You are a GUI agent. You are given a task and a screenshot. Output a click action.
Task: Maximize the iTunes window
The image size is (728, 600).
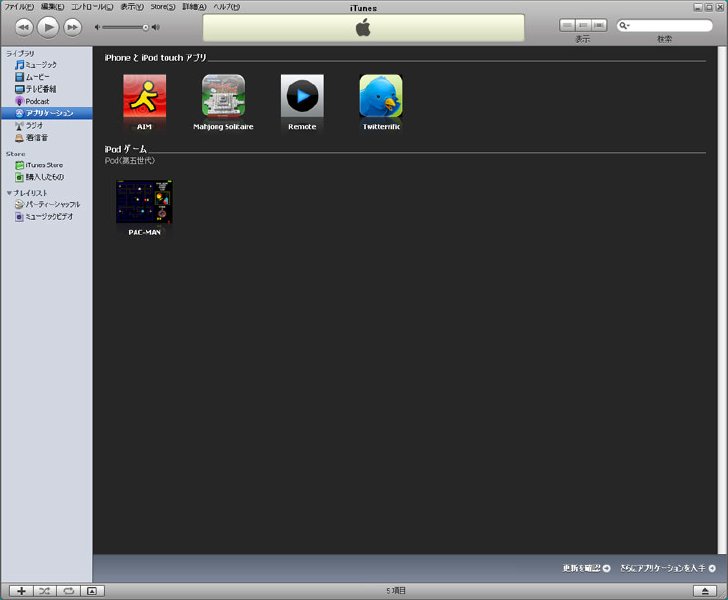(x=709, y=7)
